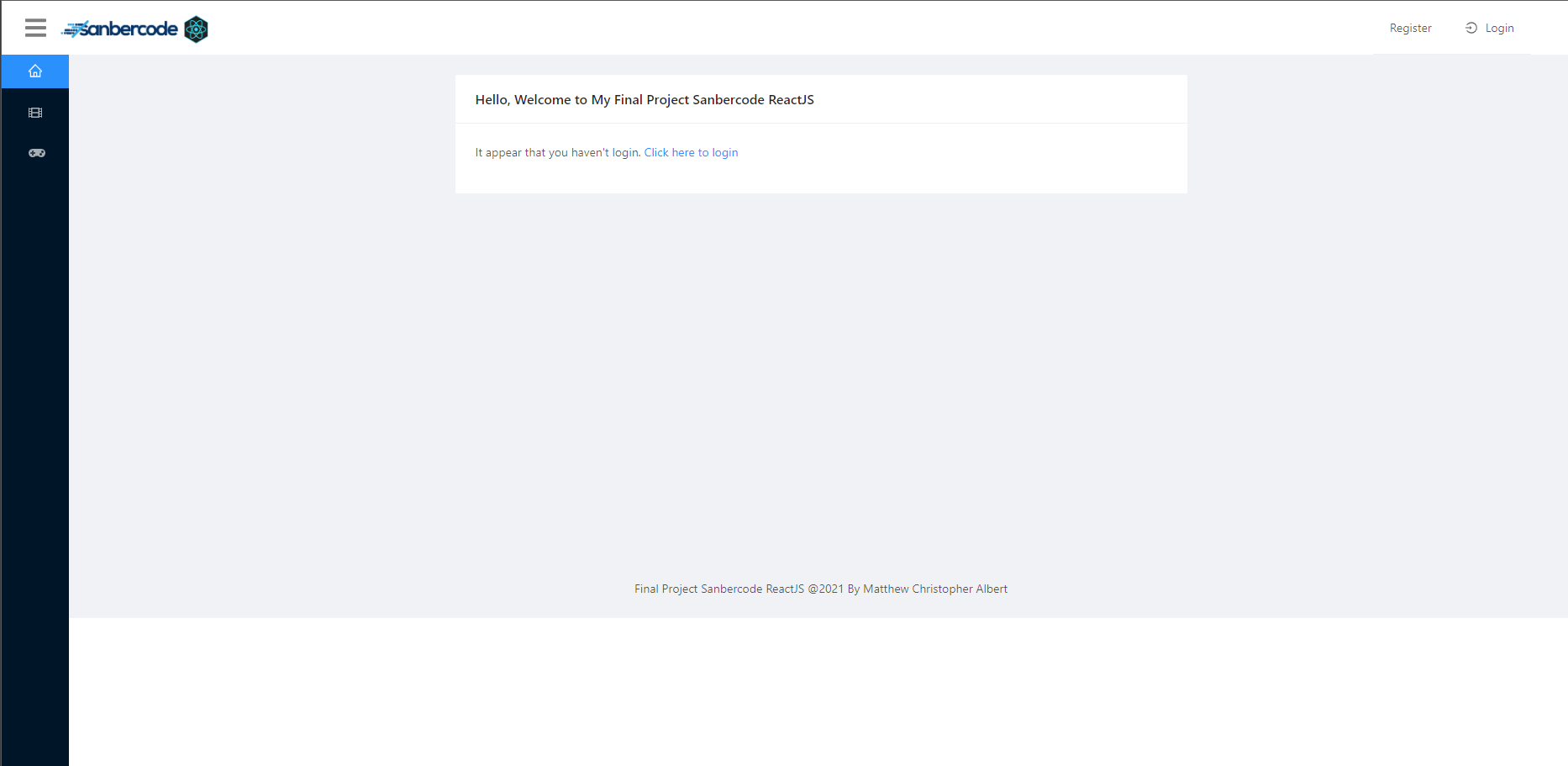This screenshot has width=1568, height=766.
Task: Select the Login text in header
Action: [x=1499, y=28]
